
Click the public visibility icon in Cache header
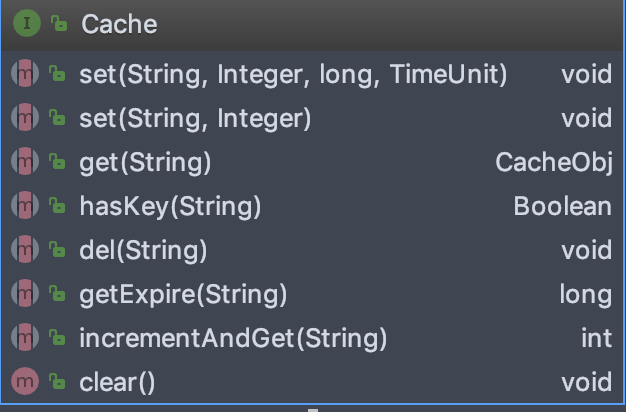pos(59,24)
